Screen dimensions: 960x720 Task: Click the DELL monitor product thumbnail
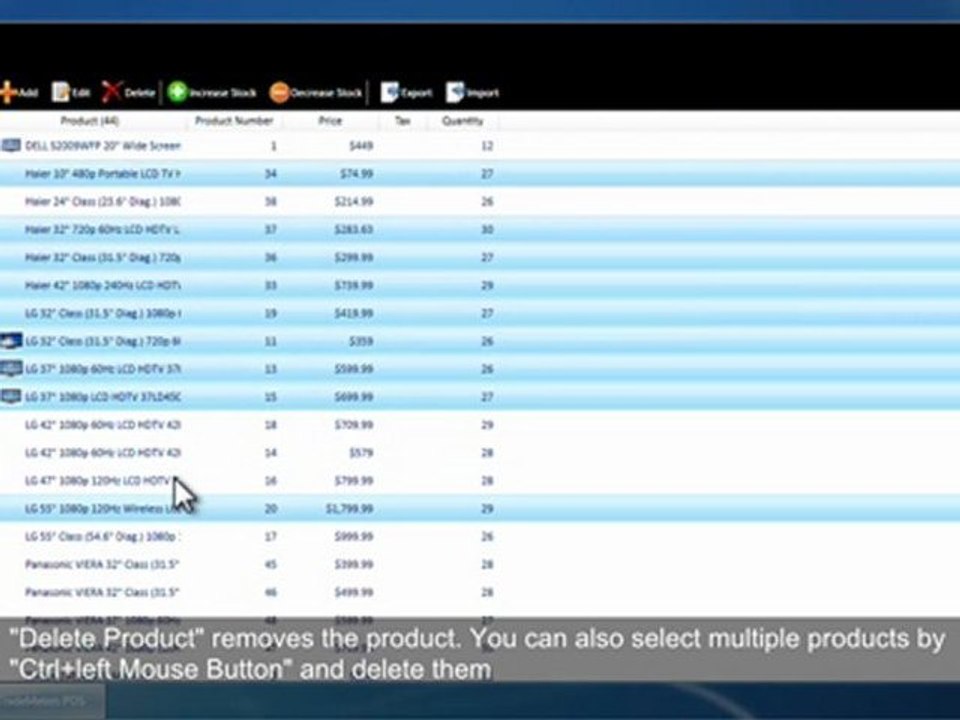click(11, 146)
